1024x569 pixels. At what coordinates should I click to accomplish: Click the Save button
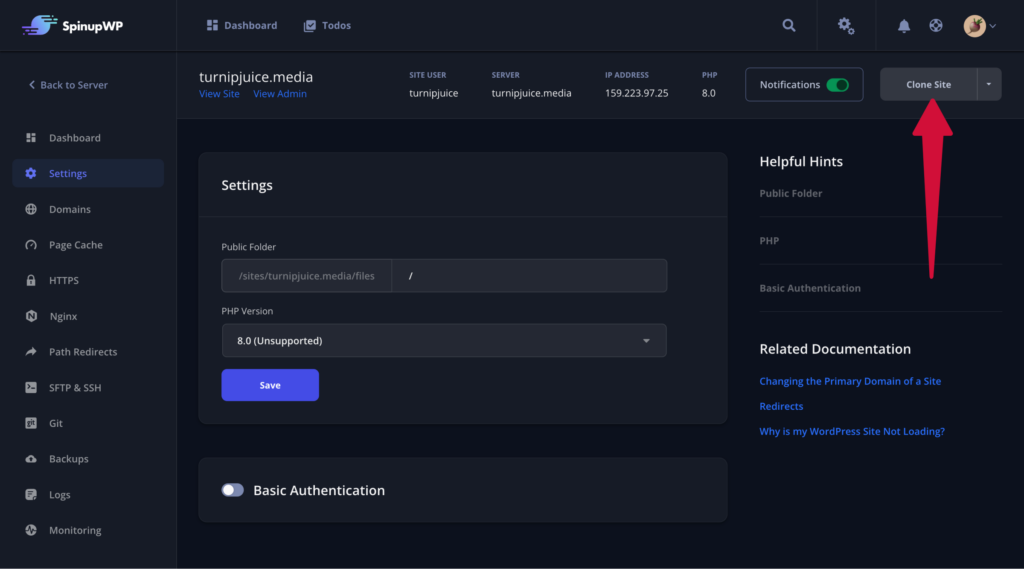pos(270,385)
